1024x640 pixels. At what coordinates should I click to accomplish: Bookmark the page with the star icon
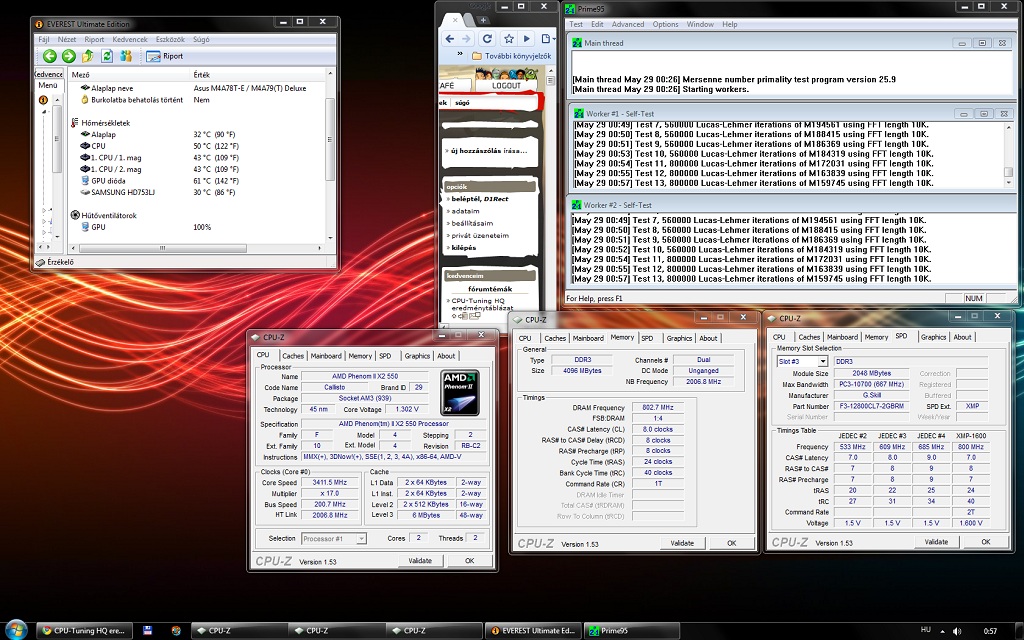pyautogui.click(x=509, y=39)
